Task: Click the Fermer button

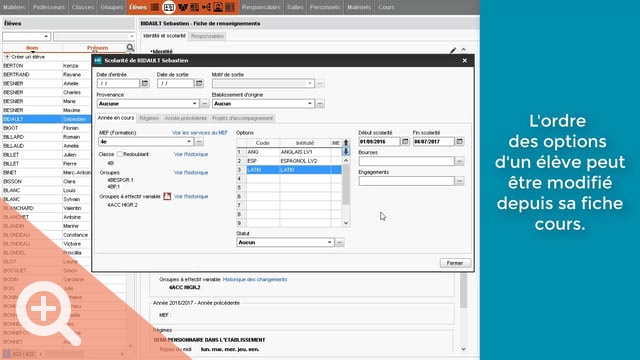Action: (455, 263)
